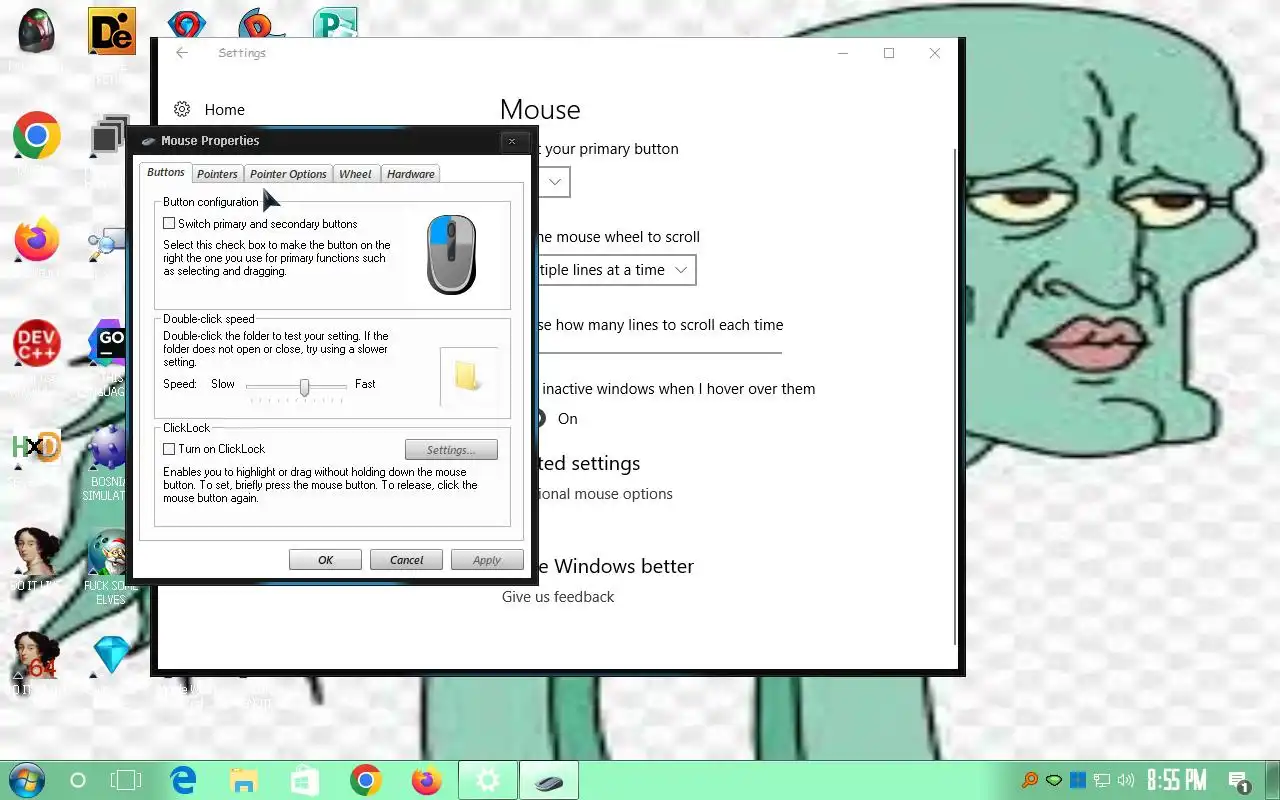The width and height of the screenshot is (1280, 800).
Task: Open the stacked windows desktop icon
Action: (x=109, y=137)
